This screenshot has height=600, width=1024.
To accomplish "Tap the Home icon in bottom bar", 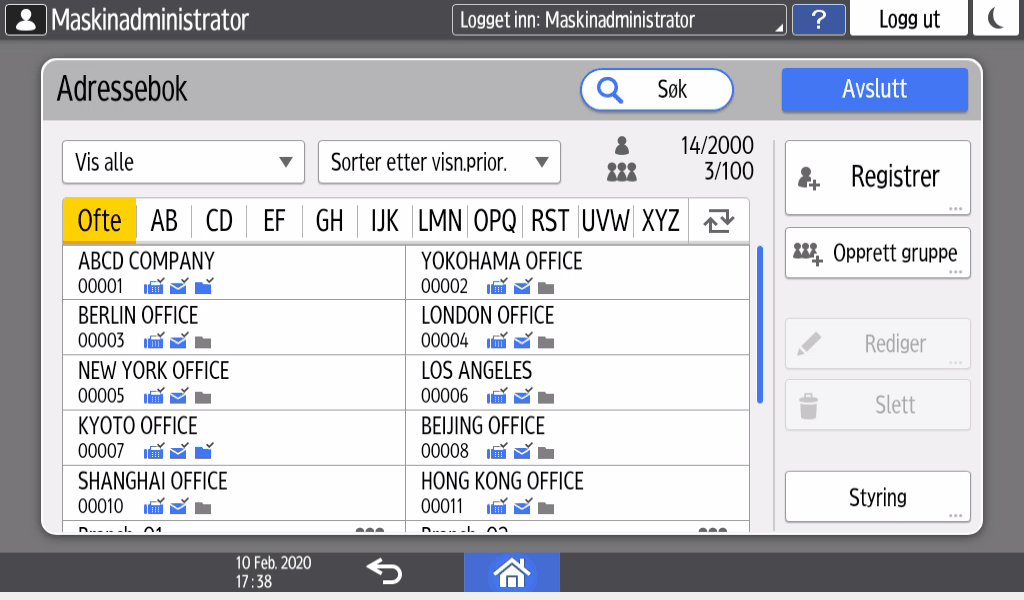I will coord(511,572).
